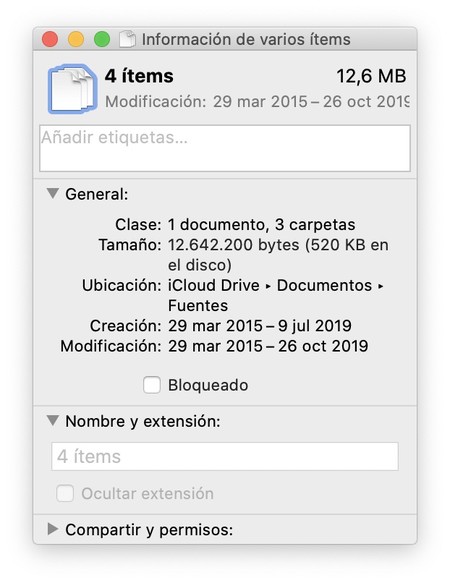Click the green zoom window button
450x583 pixels.
pyautogui.click(x=102, y=39)
